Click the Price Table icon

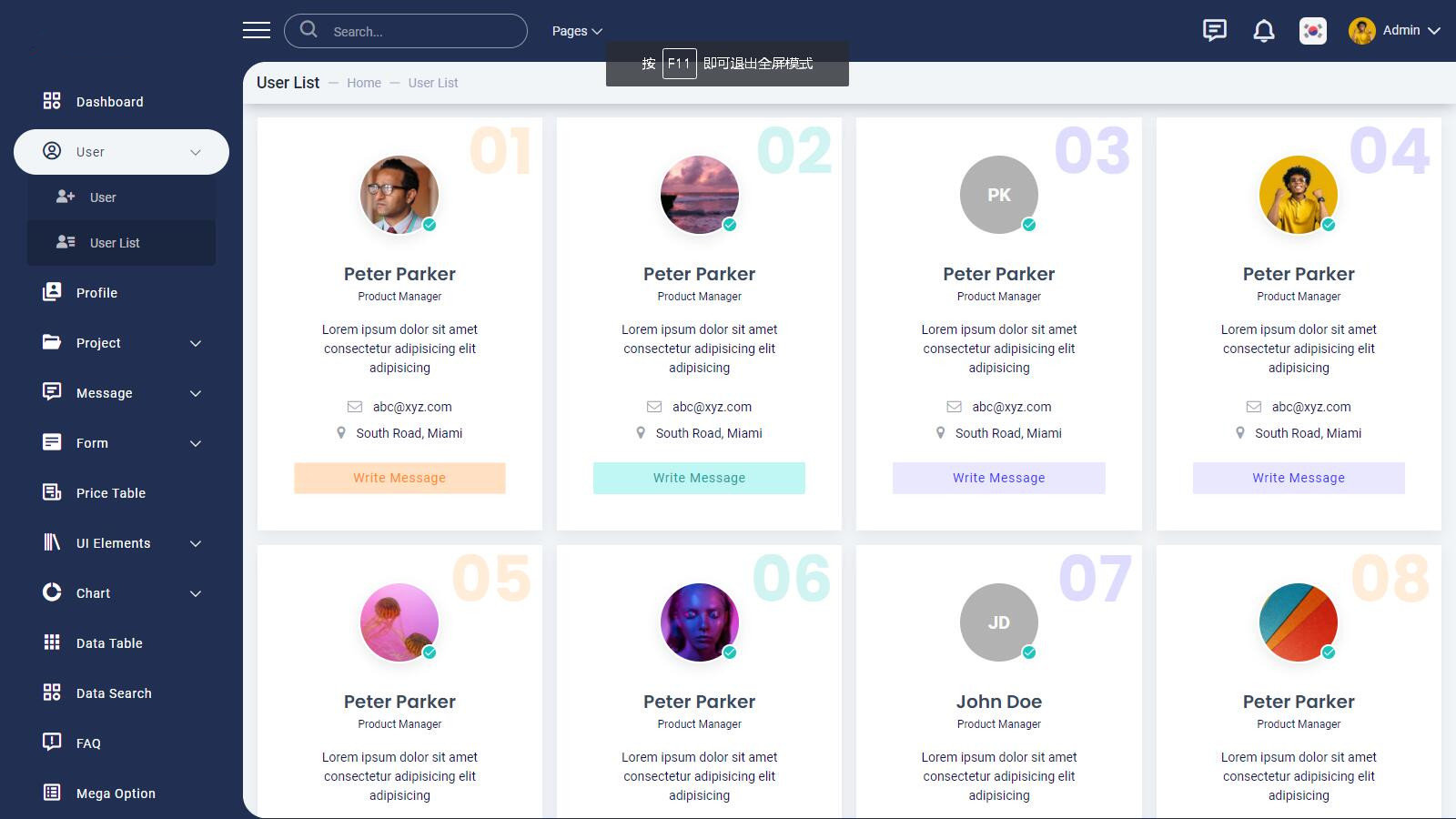click(x=52, y=492)
